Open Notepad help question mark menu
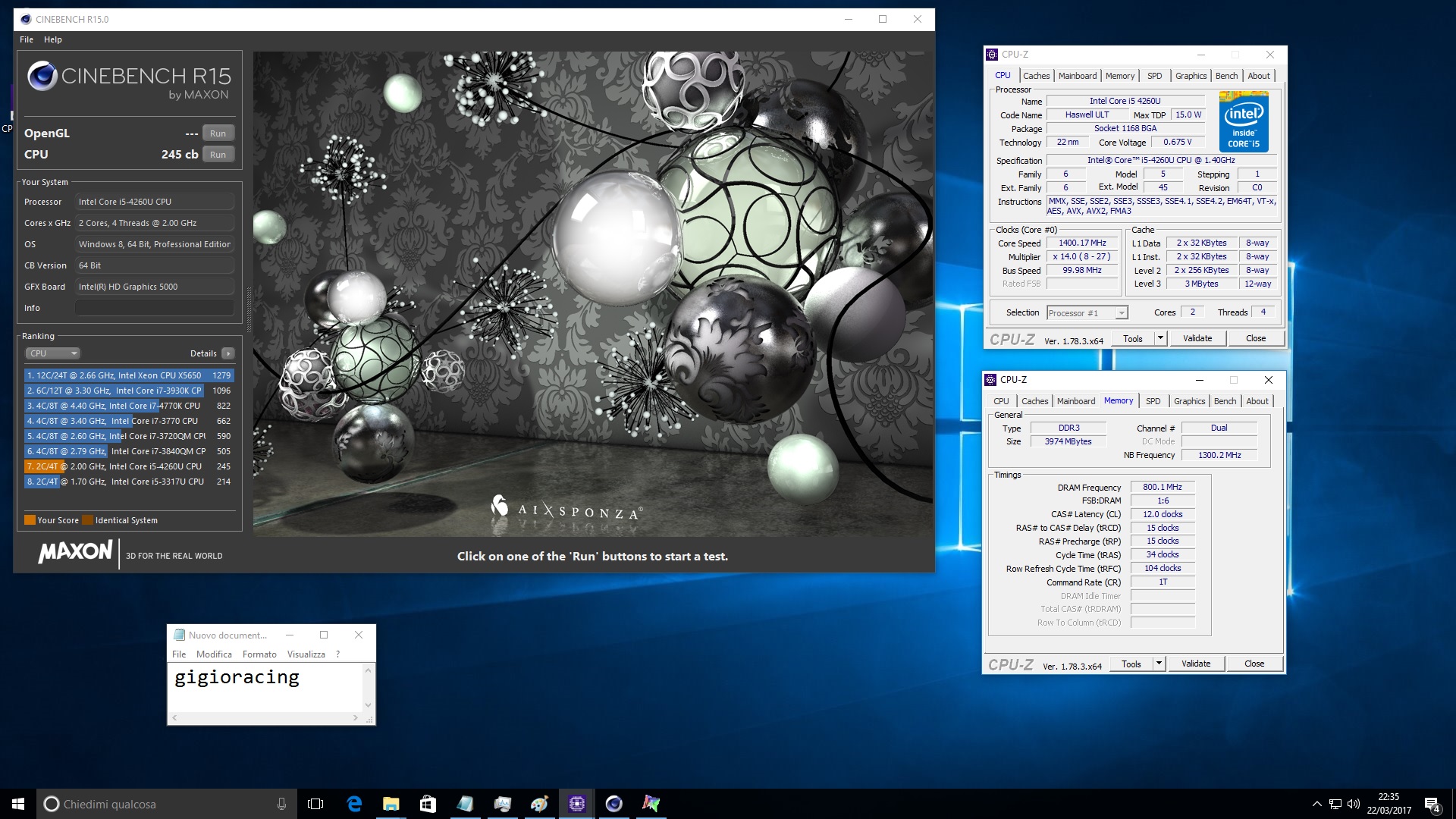This screenshot has width=1456, height=819. 337,654
